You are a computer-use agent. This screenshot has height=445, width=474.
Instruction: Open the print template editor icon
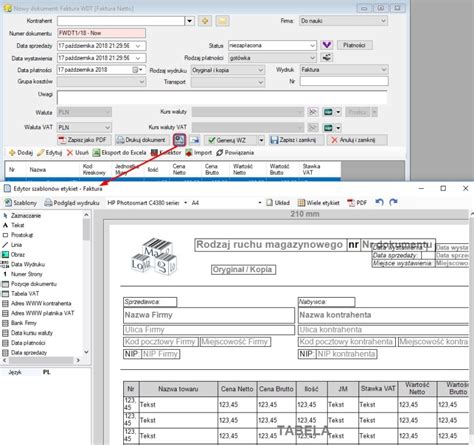tap(180, 140)
